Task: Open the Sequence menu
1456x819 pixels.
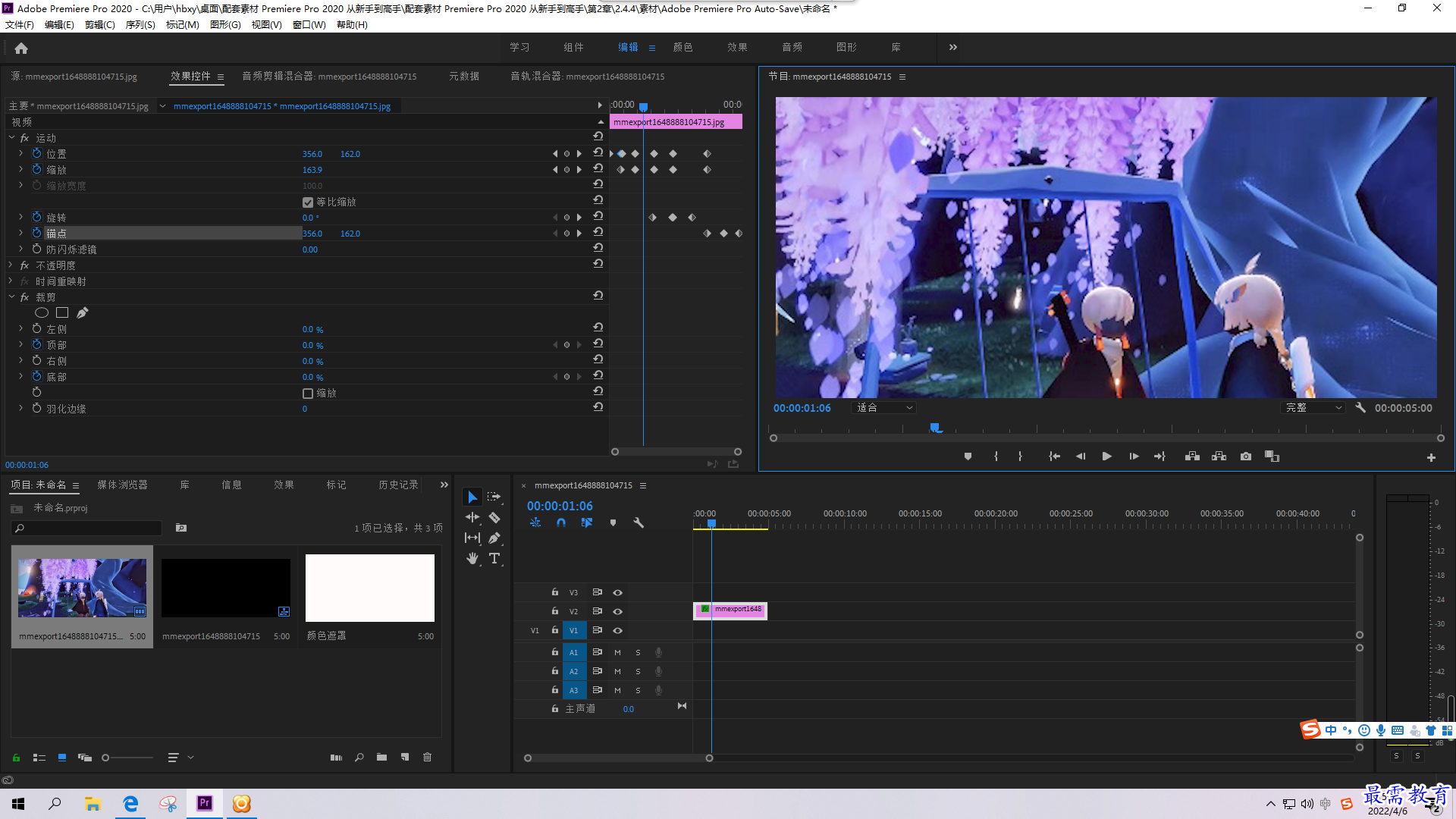Action: click(x=140, y=25)
